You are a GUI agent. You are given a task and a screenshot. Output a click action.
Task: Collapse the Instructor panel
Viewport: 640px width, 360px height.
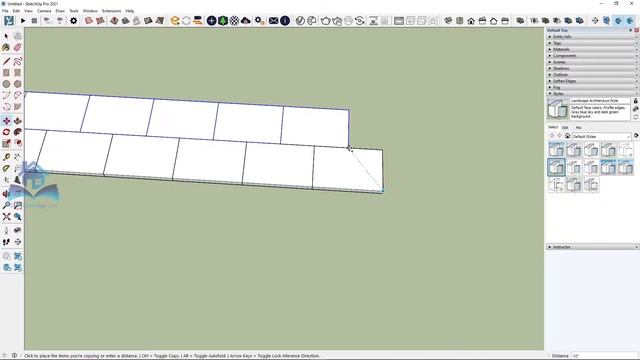click(592, 247)
